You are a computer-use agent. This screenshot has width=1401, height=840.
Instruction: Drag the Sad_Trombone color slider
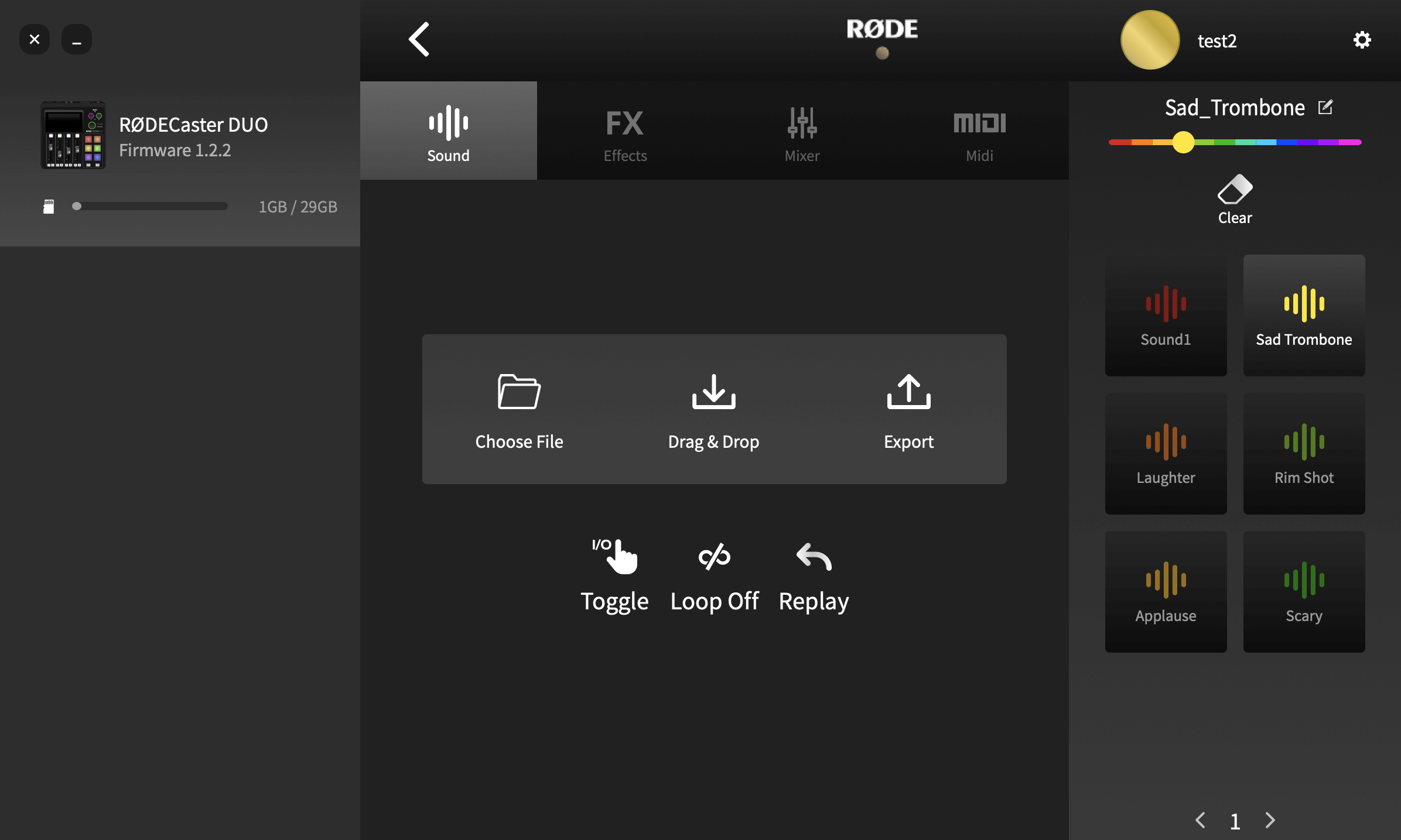click(1184, 142)
